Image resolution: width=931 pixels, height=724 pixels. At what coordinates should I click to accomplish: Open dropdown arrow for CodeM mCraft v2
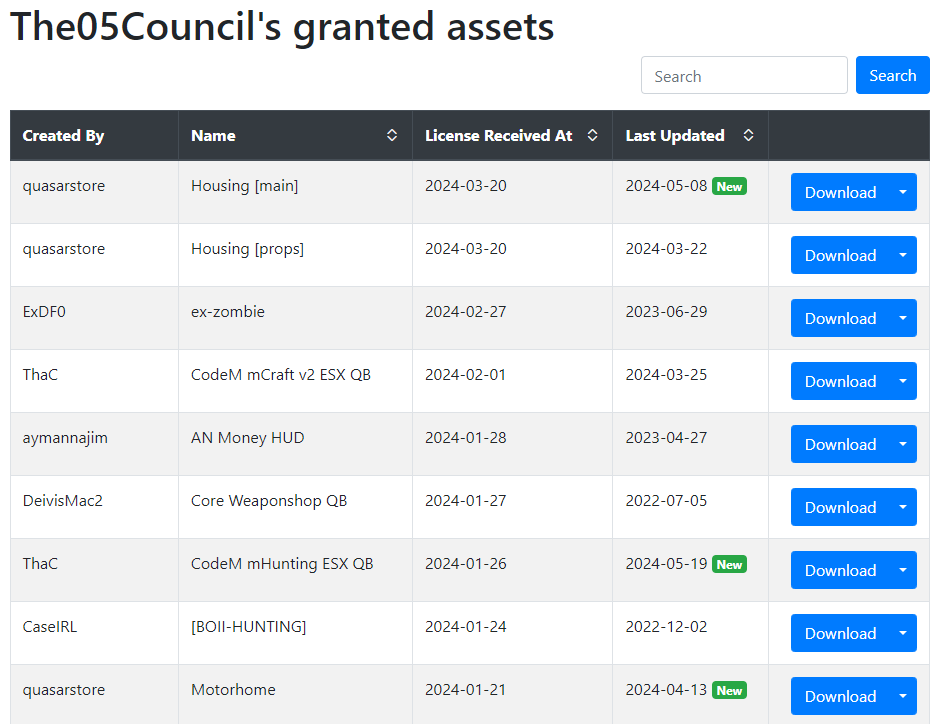902,381
